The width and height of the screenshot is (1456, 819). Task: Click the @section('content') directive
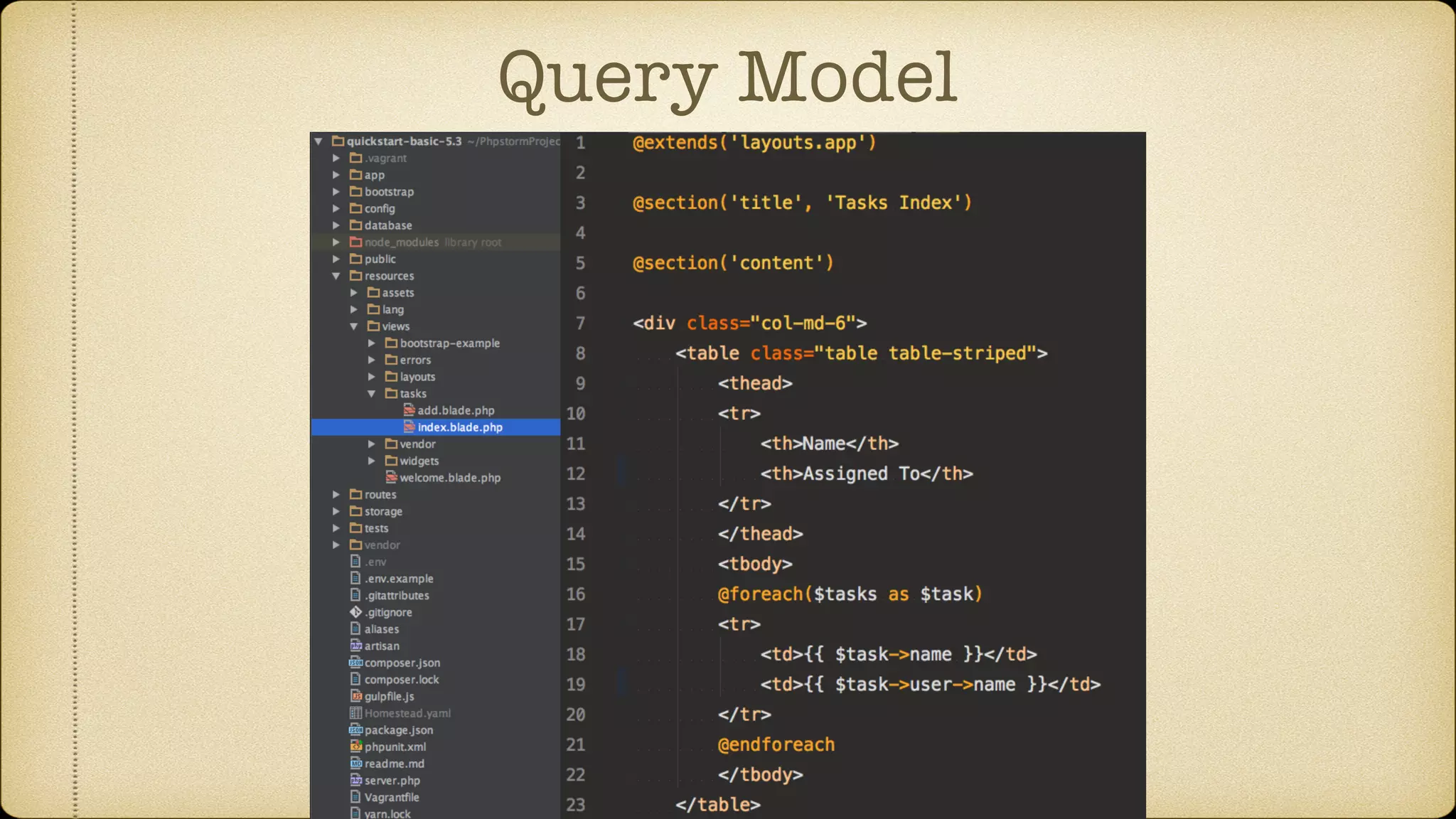click(x=733, y=263)
